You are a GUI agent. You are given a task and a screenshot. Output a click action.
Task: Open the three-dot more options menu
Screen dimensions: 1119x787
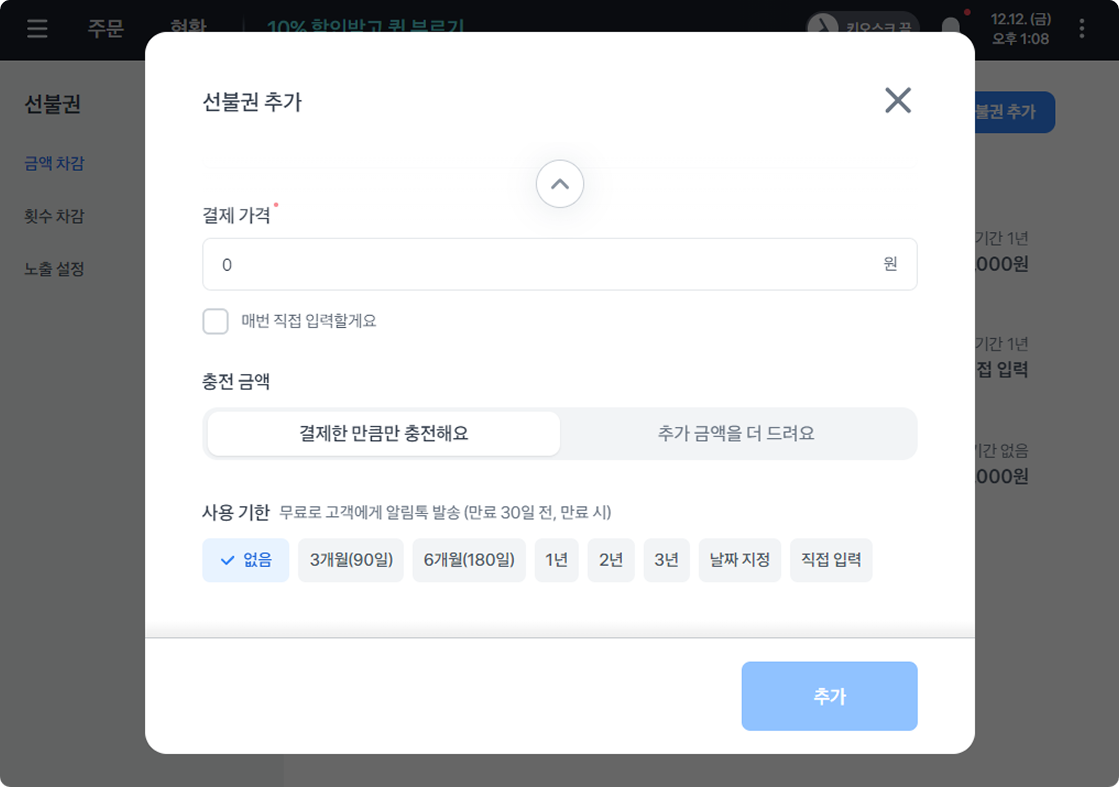point(1082,29)
